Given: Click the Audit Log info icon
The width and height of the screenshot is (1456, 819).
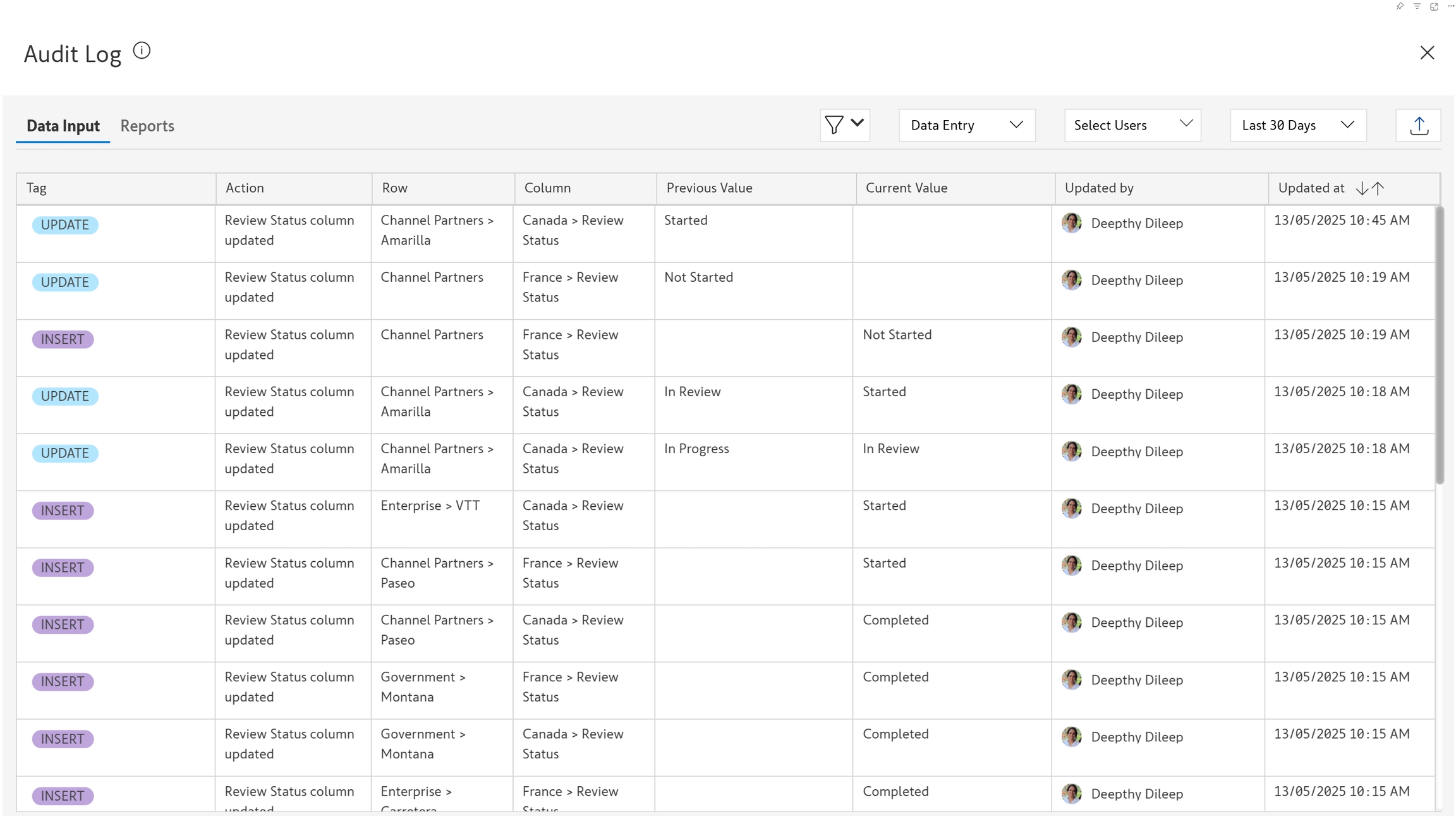Looking at the screenshot, I should 142,51.
